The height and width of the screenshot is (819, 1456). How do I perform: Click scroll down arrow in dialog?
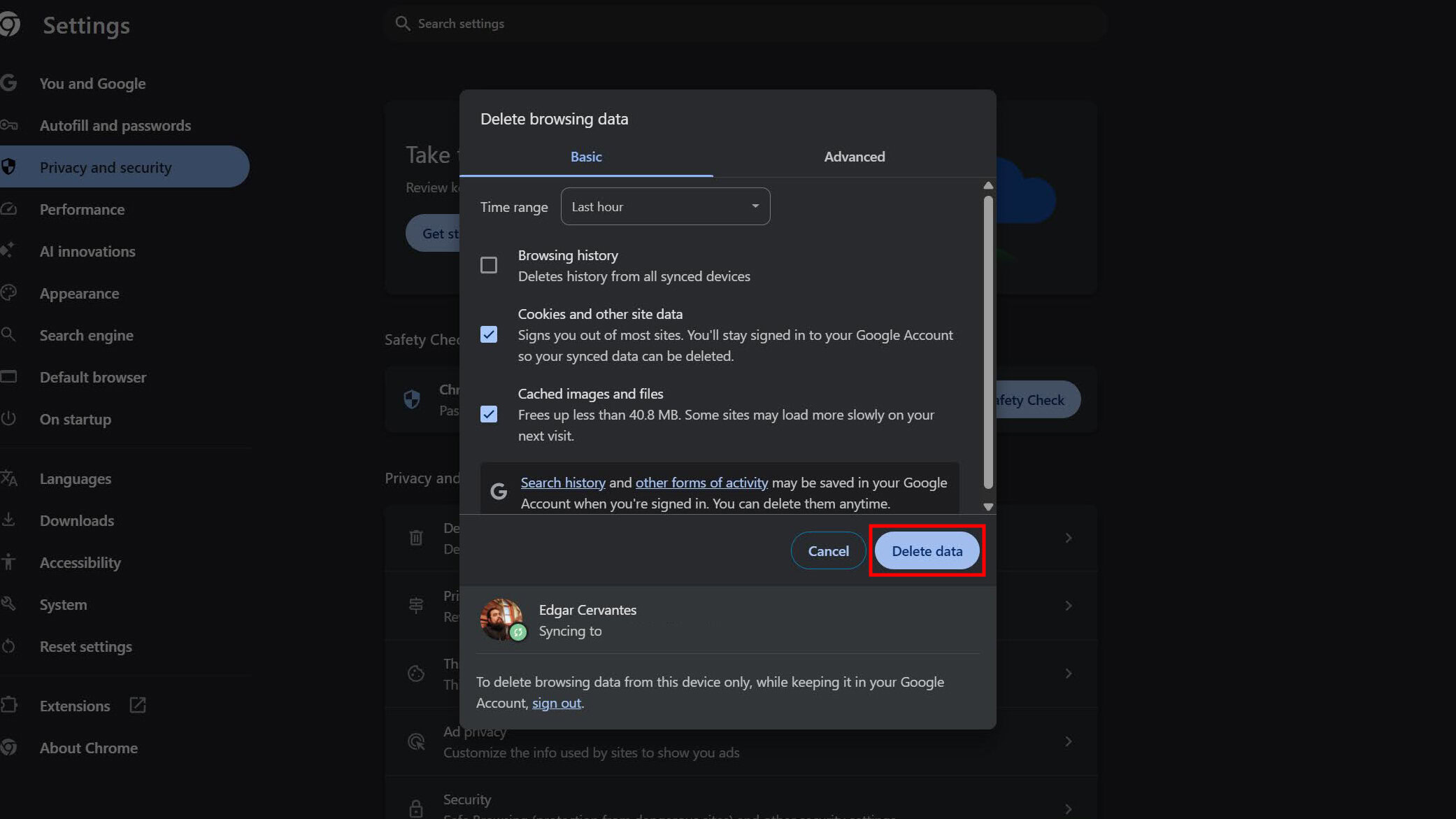point(988,506)
